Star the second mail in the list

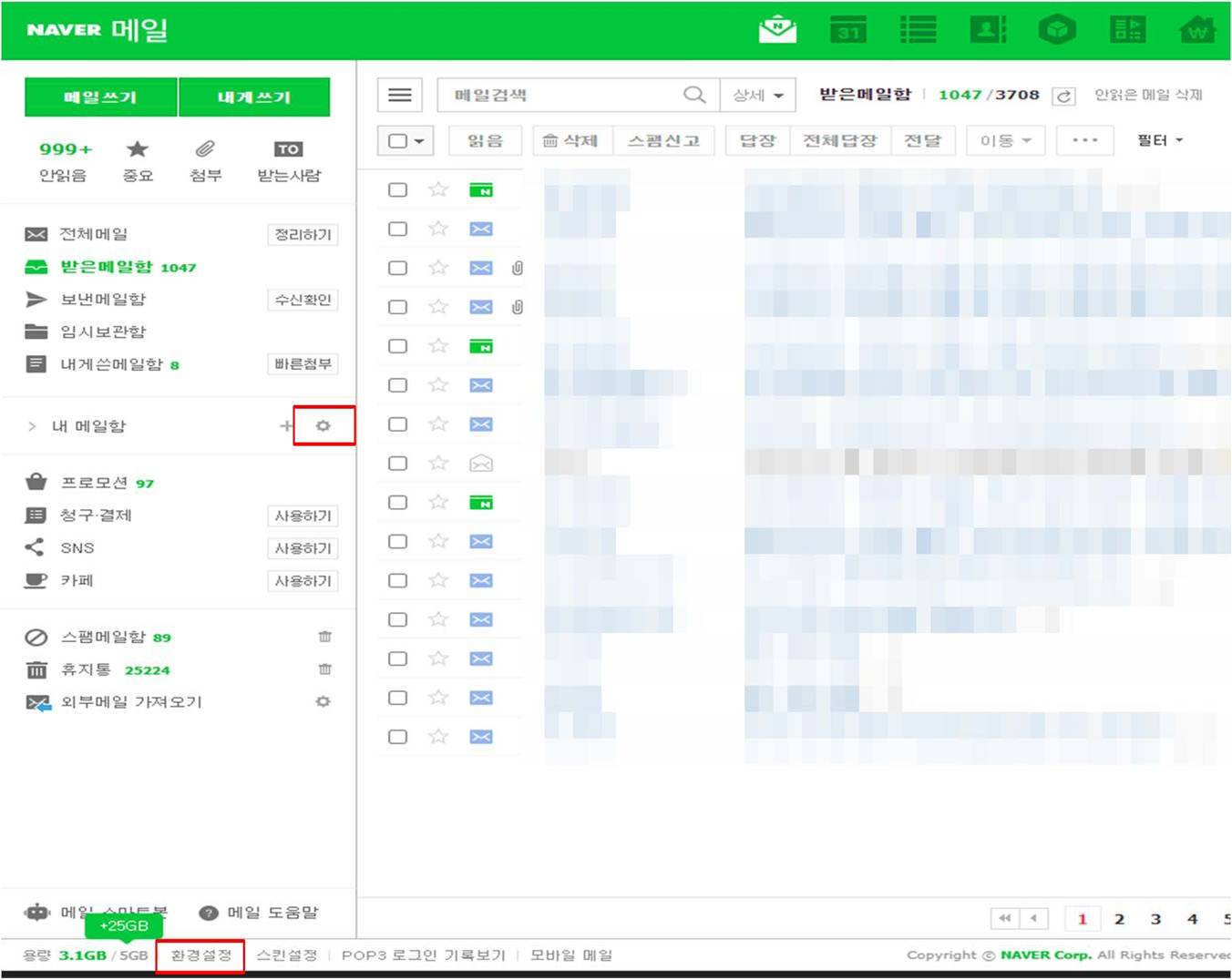[x=438, y=229]
